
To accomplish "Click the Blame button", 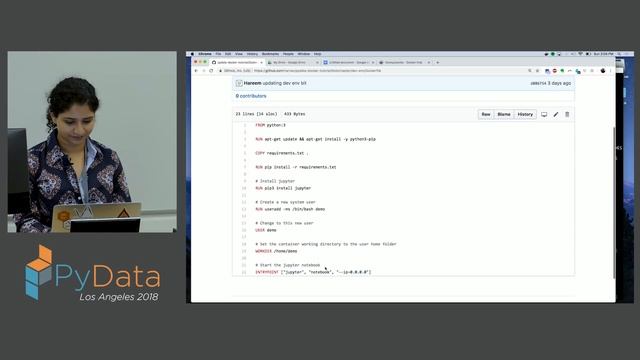I will [x=504, y=114].
